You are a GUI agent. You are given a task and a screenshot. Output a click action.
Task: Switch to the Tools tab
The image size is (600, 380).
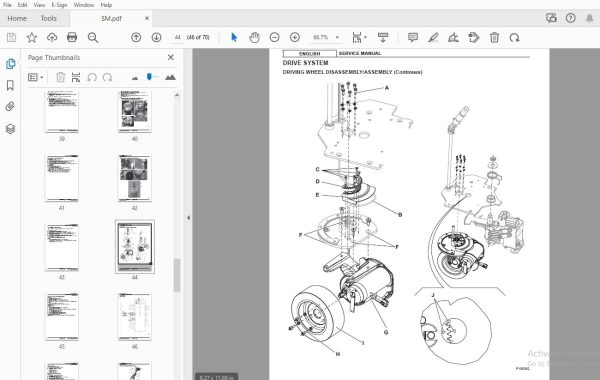[x=49, y=18]
